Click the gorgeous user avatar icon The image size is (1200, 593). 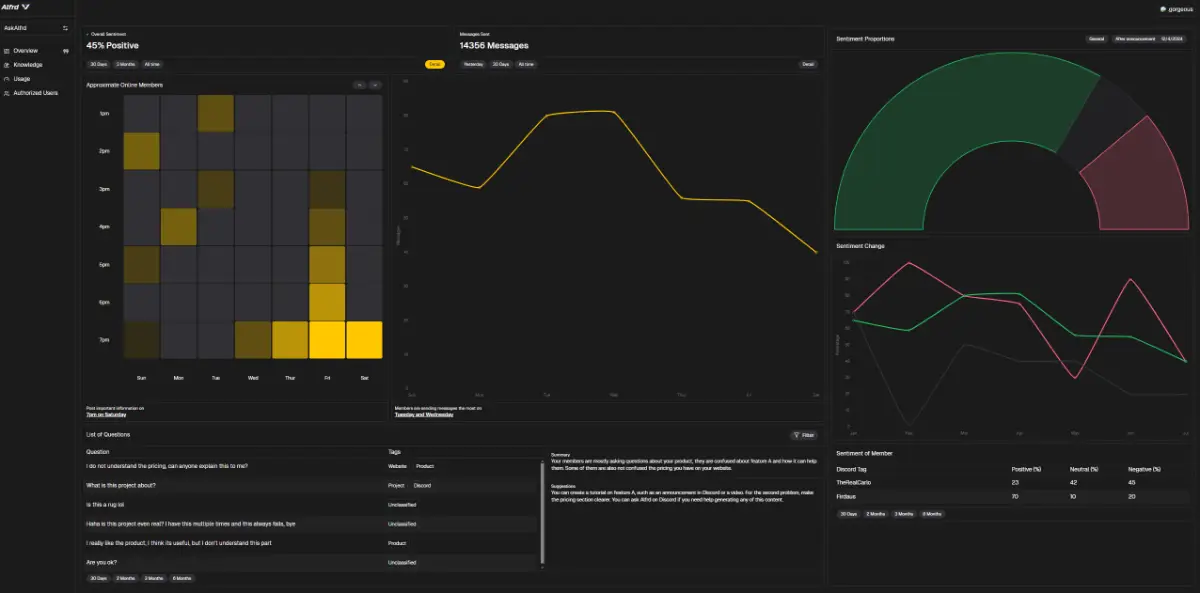click(1163, 9)
